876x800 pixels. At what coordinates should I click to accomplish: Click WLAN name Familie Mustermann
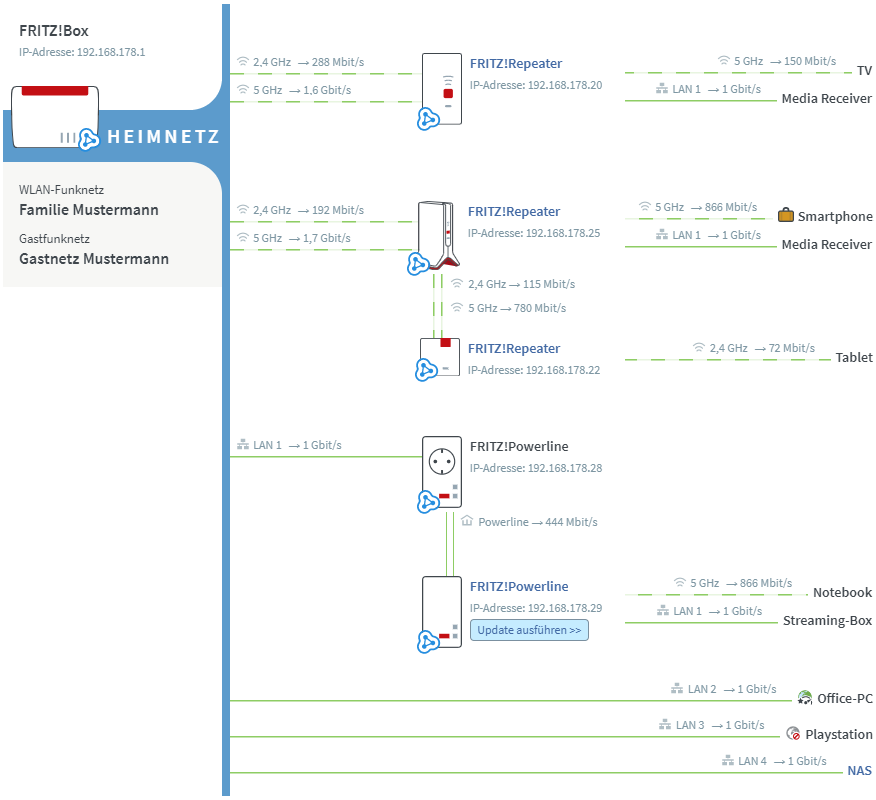pyautogui.click(x=89, y=210)
